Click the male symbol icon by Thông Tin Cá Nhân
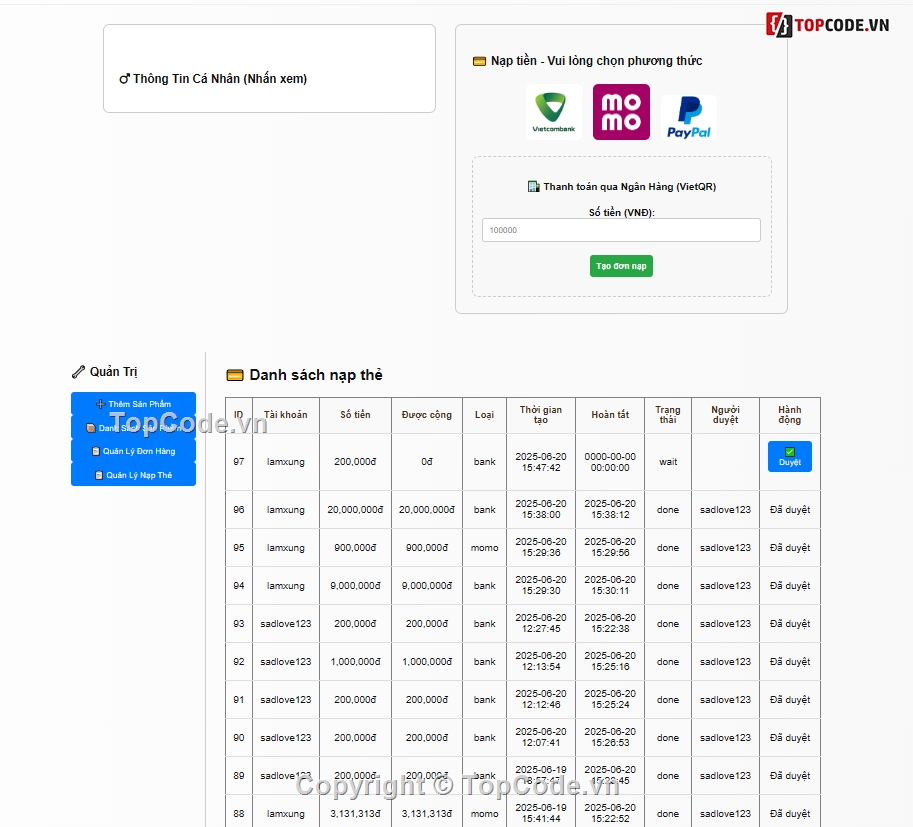Viewport: 913px width, 827px height. pos(124,79)
